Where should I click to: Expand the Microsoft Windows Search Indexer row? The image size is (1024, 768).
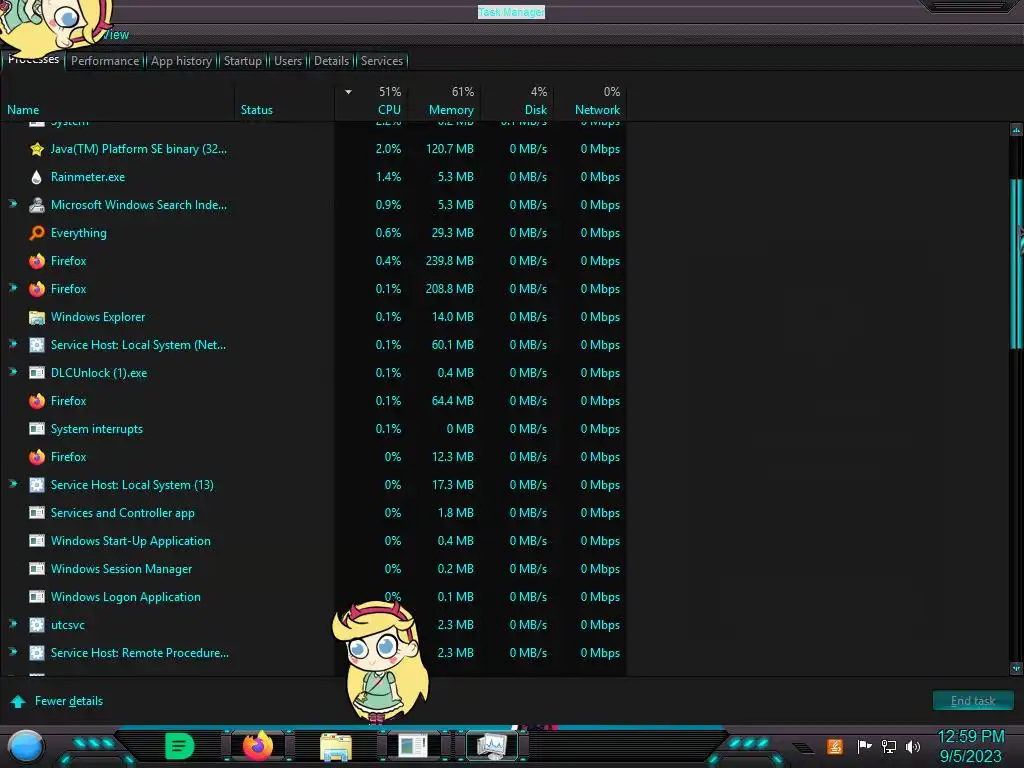click(x=13, y=204)
